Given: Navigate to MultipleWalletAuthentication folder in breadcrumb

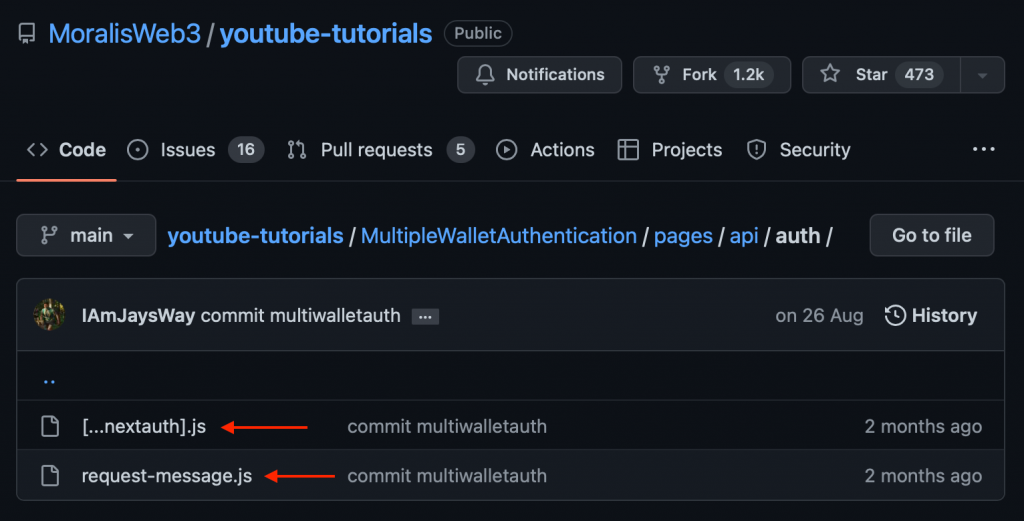Looking at the screenshot, I should [499, 236].
